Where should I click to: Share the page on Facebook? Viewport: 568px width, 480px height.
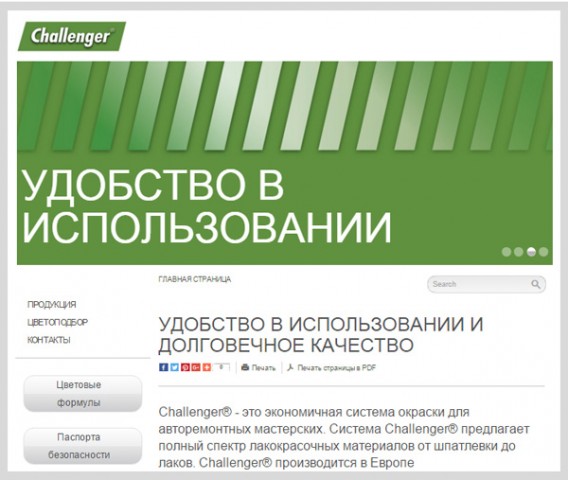pos(163,367)
